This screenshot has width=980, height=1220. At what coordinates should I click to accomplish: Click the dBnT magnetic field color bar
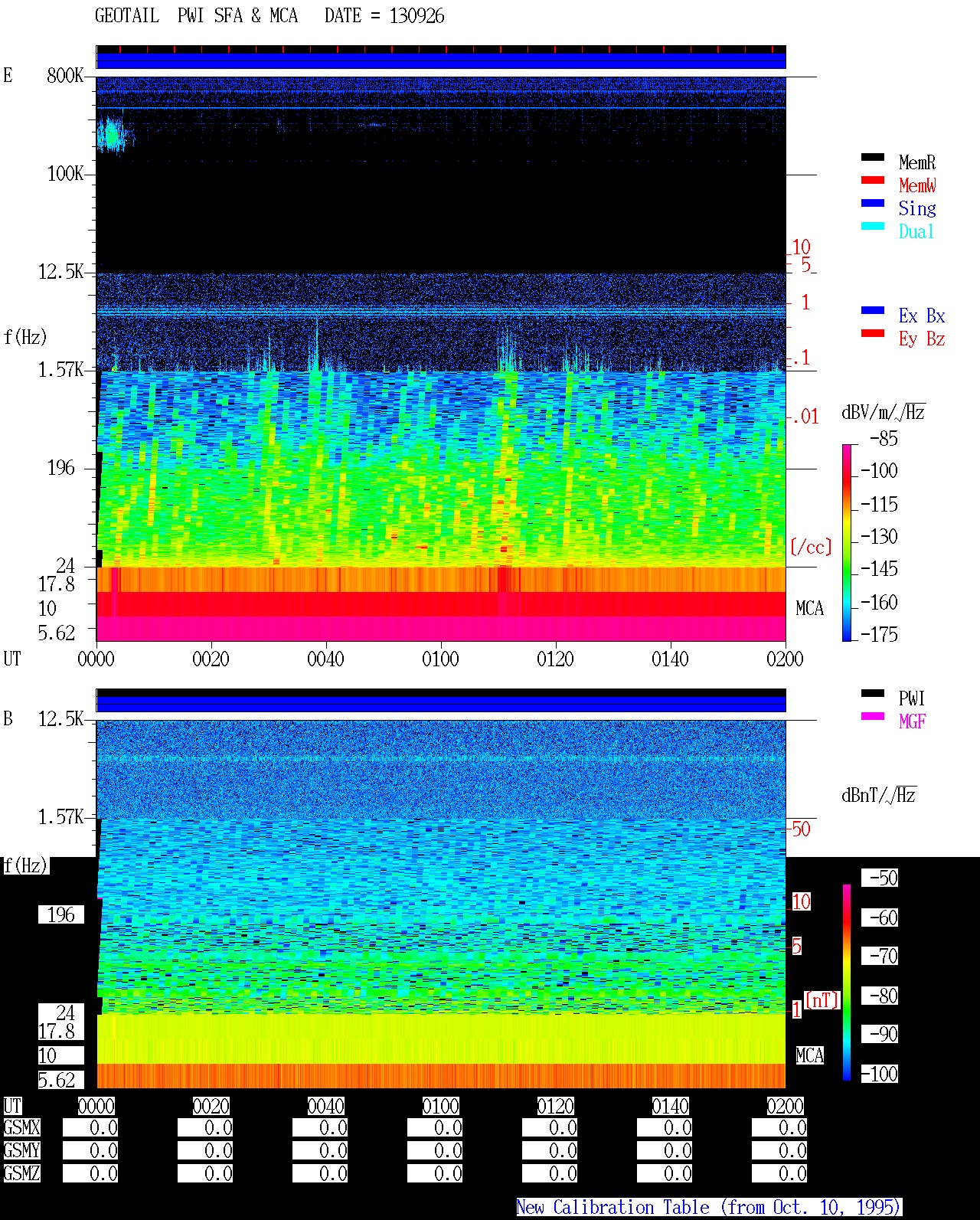[847, 983]
